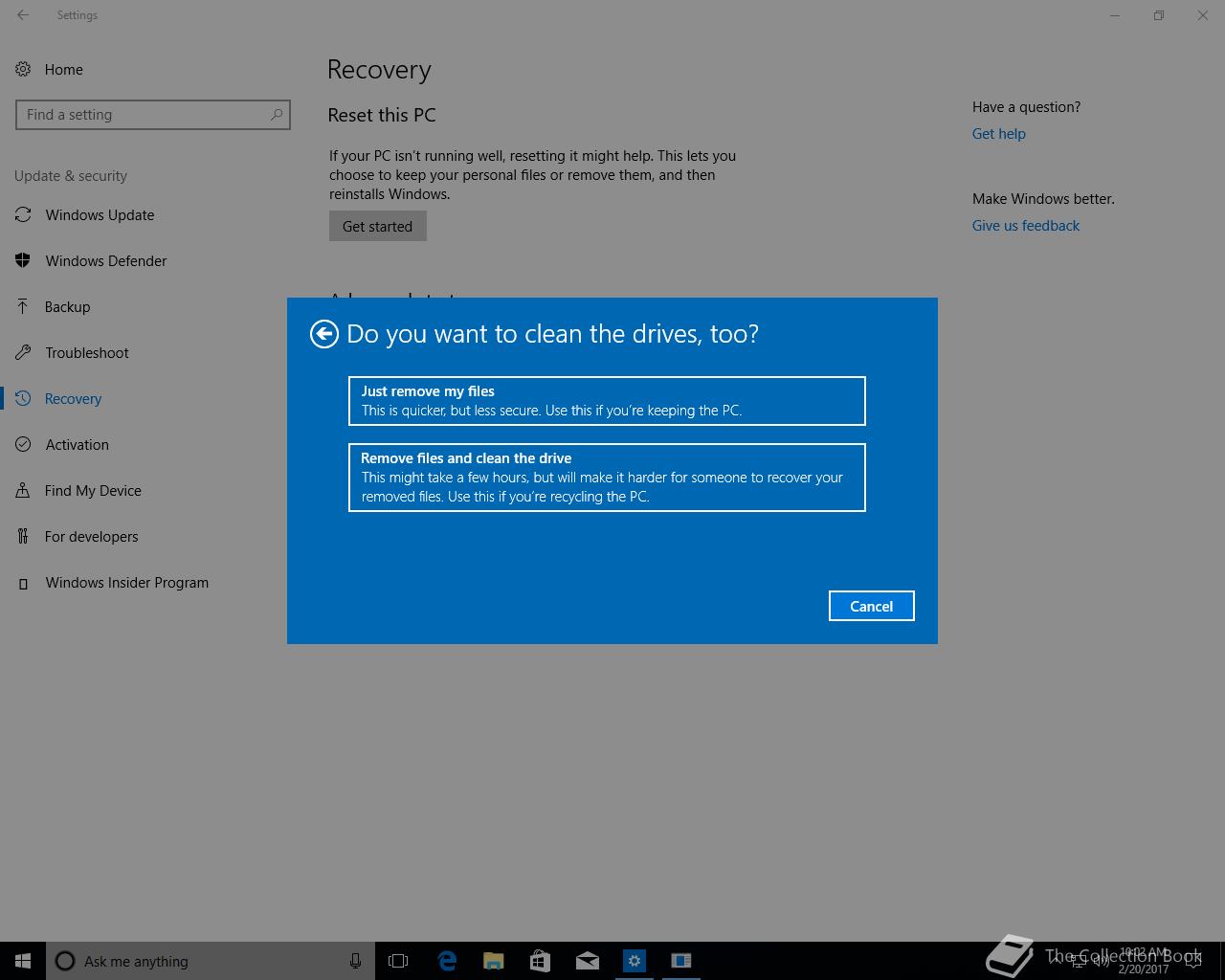Focus the Find a setting search box
The image size is (1225, 980).
(153, 115)
